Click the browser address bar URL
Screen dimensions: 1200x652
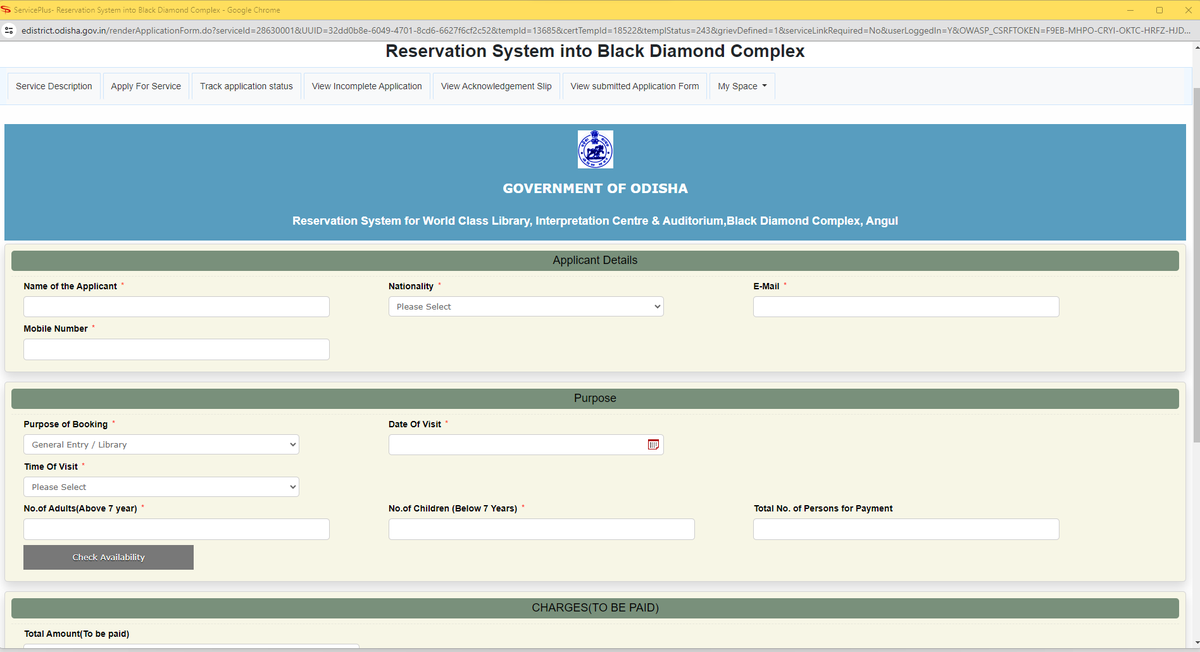(x=300, y=30)
